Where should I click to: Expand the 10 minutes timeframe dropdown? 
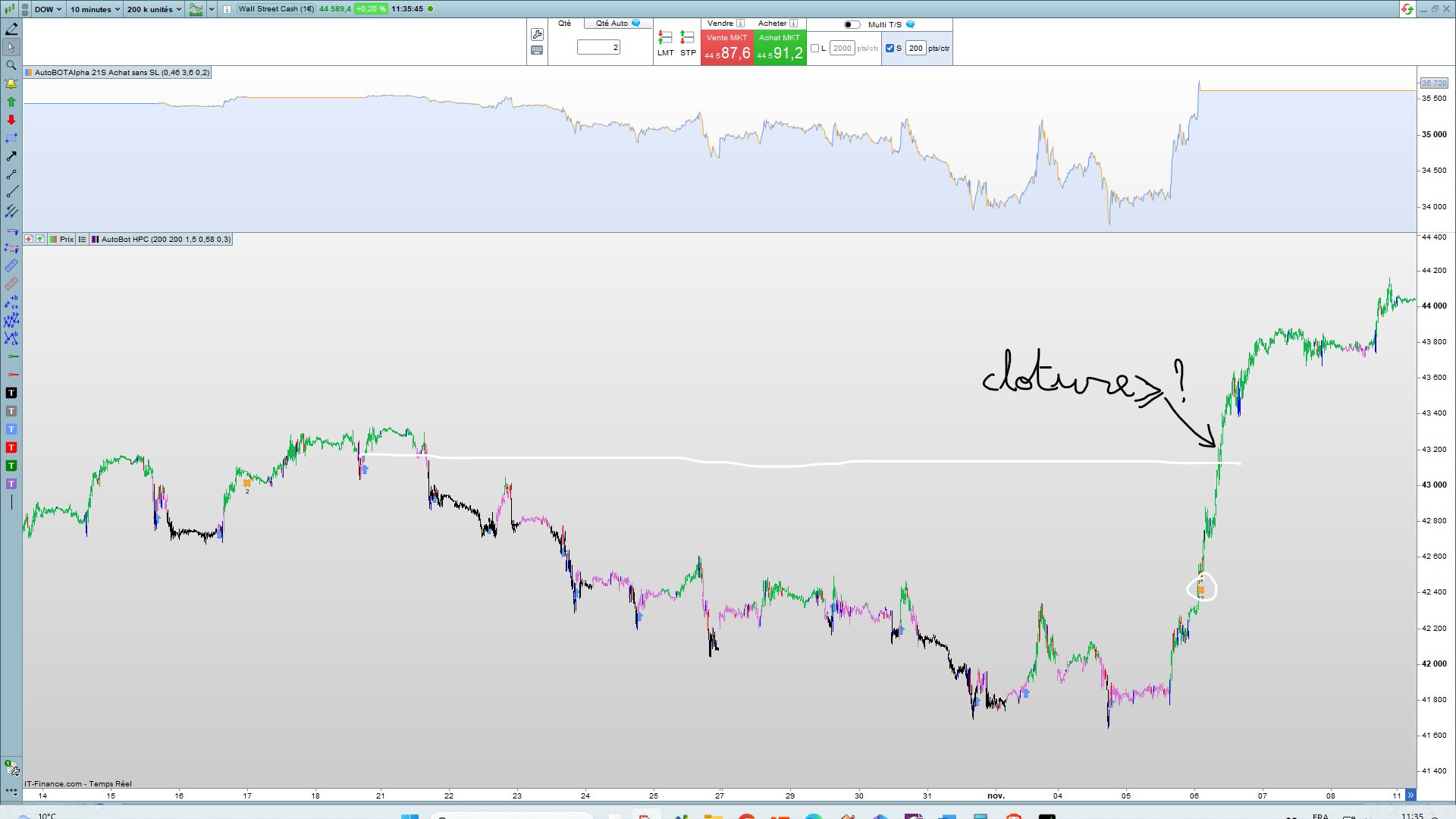(x=95, y=9)
